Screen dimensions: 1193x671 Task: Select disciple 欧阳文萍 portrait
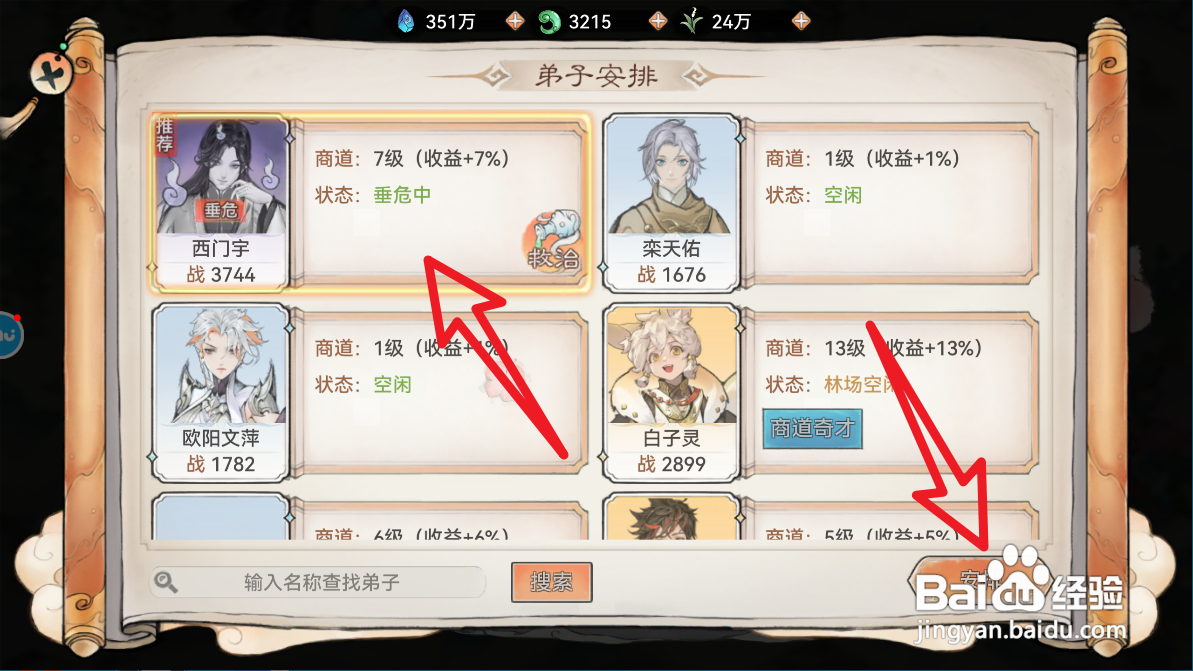[221, 393]
